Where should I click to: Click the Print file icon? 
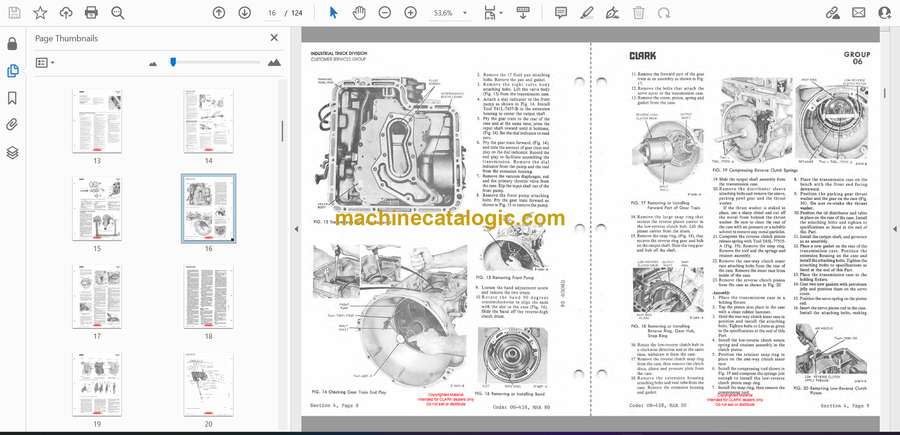pyautogui.click(x=92, y=13)
